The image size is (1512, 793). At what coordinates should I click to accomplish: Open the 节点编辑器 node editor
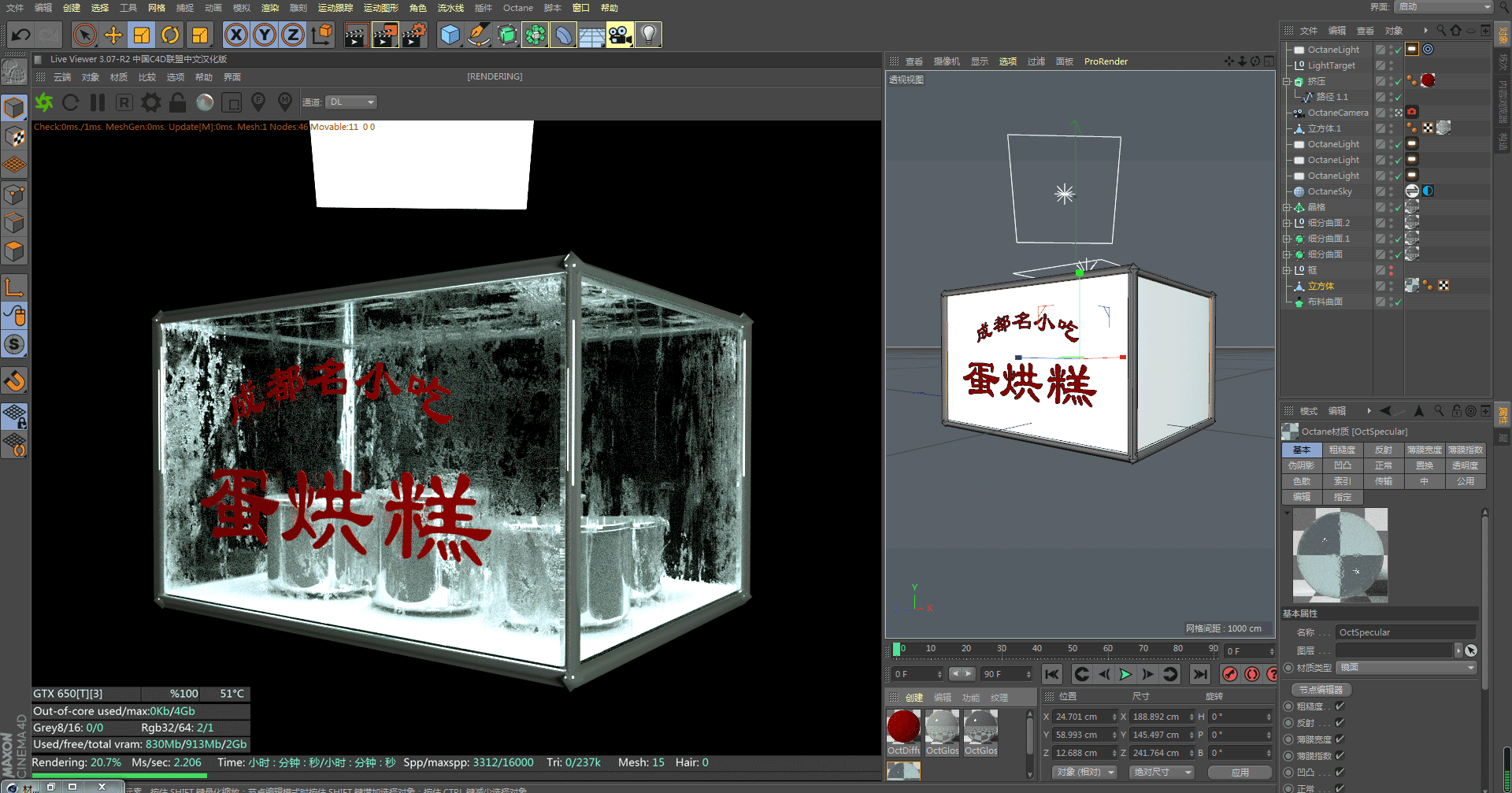tap(1320, 689)
